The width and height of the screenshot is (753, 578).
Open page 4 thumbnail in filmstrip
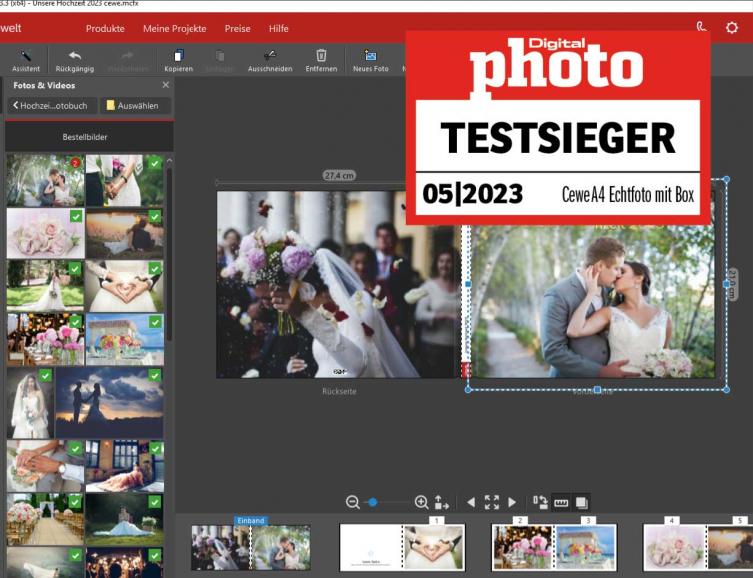pos(674,547)
